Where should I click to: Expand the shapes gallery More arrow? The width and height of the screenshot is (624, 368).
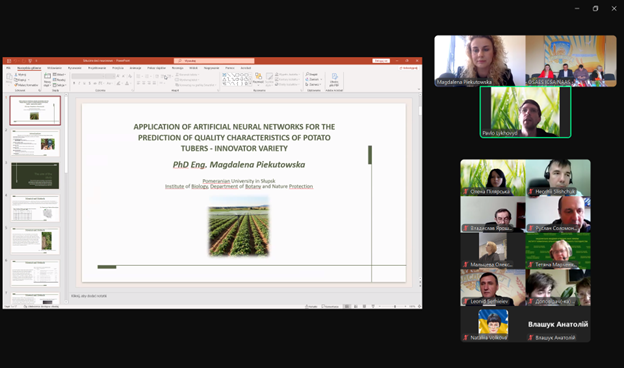250,84
